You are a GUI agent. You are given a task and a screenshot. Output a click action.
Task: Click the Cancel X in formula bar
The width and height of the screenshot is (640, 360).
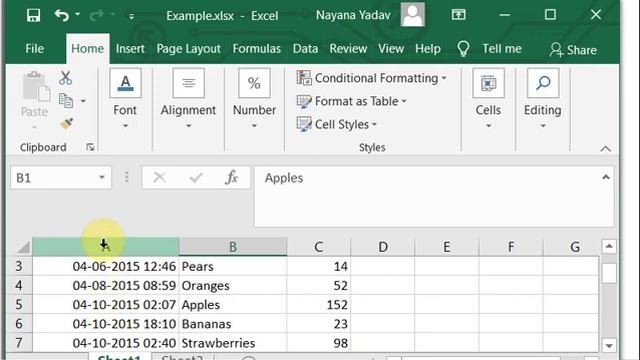click(159, 178)
